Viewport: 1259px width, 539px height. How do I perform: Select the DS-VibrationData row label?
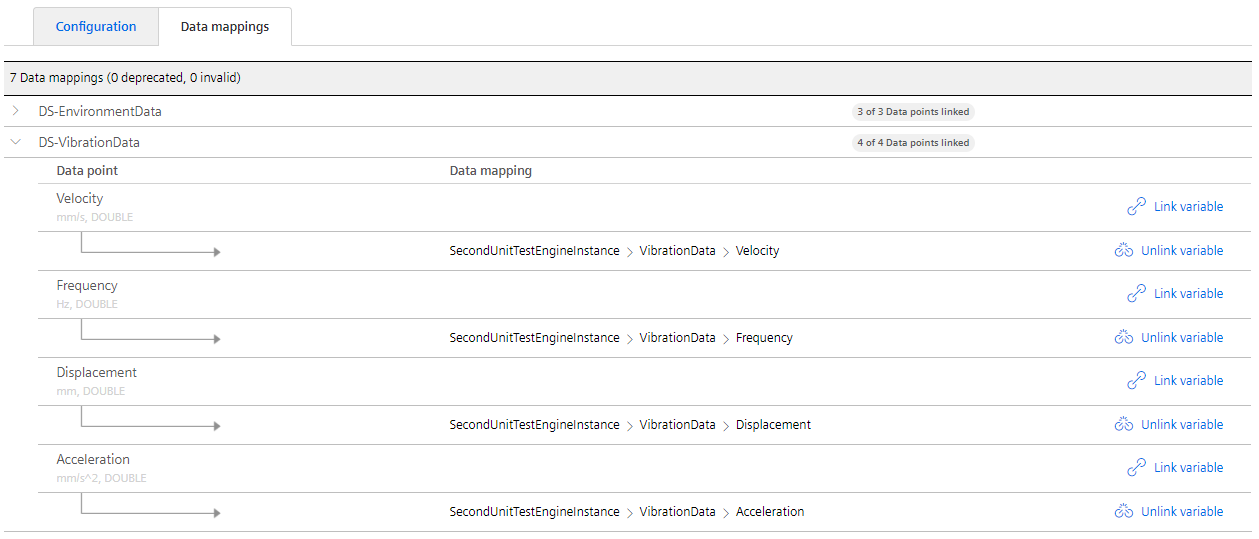pos(89,142)
